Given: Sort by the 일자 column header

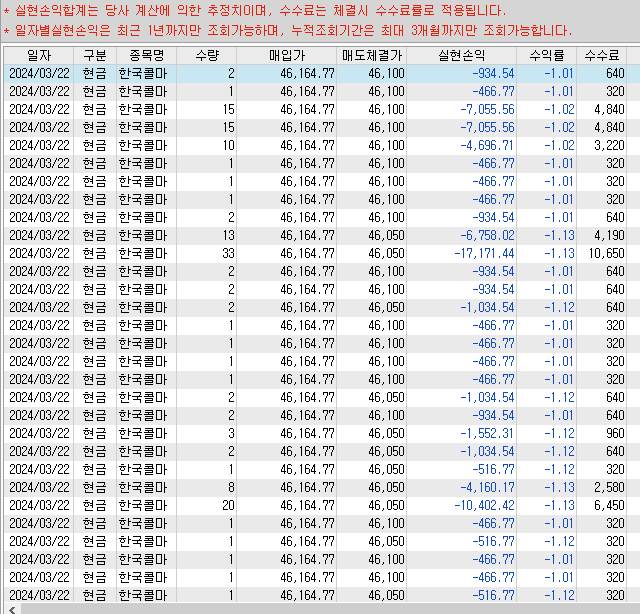Looking at the screenshot, I should coord(39,56).
